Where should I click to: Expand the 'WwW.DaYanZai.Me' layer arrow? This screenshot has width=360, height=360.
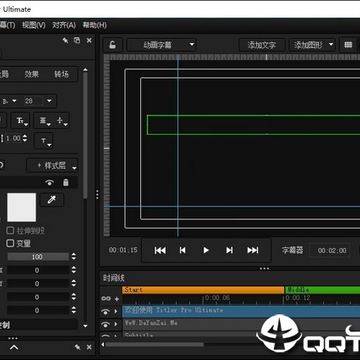click(x=116, y=324)
